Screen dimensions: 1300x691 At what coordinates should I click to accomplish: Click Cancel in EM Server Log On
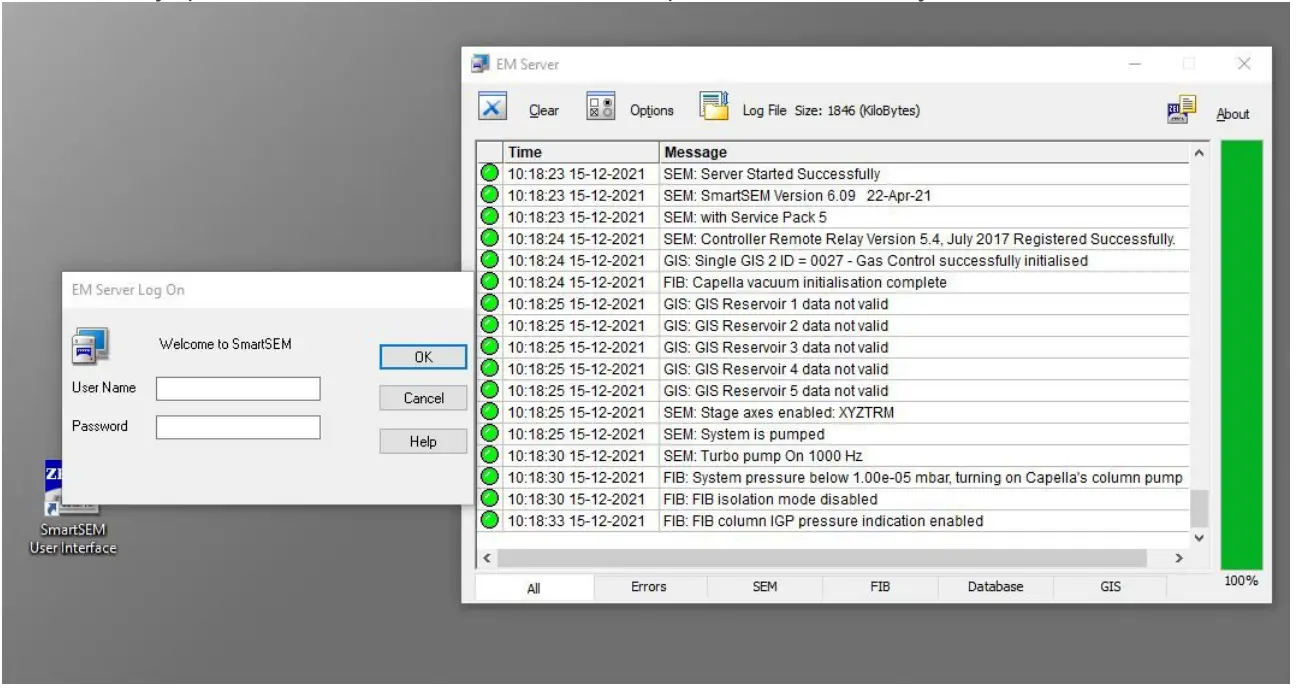pos(423,398)
